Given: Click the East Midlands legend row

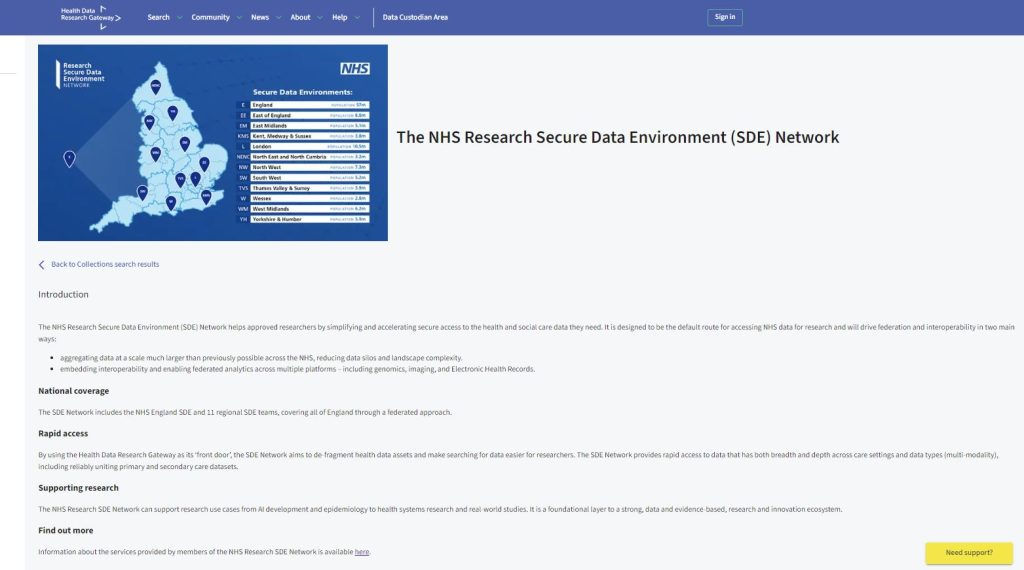Looking at the screenshot, I should (303, 125).
